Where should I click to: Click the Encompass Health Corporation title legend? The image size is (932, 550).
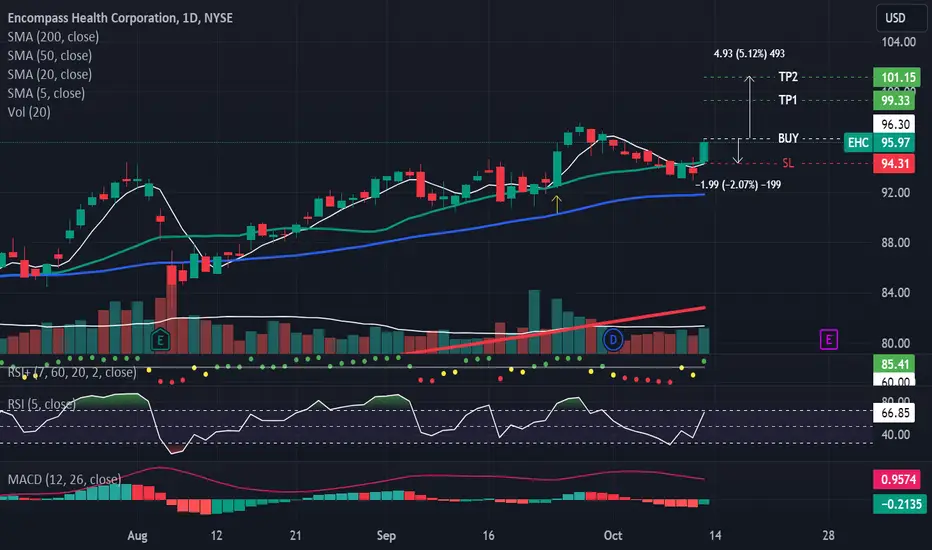coord(120,18)
